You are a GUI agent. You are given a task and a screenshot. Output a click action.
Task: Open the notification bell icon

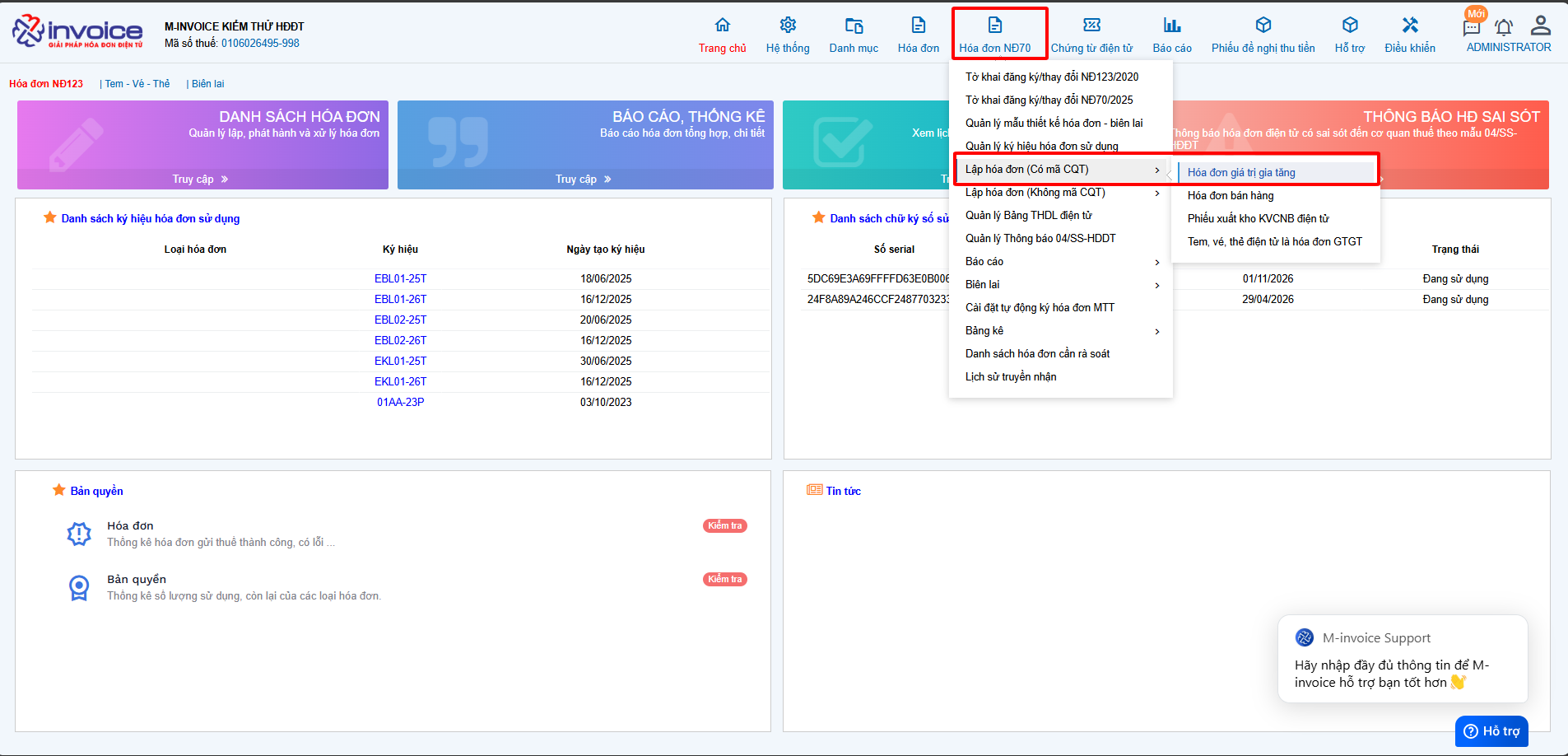point(1504,27)
